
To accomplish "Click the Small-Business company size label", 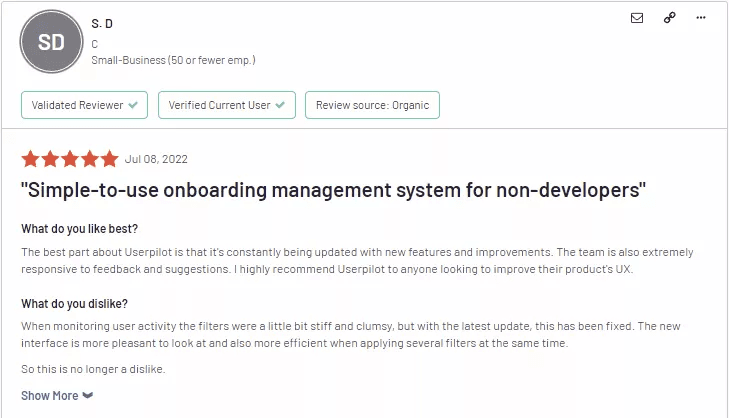I will pos(173,60).
